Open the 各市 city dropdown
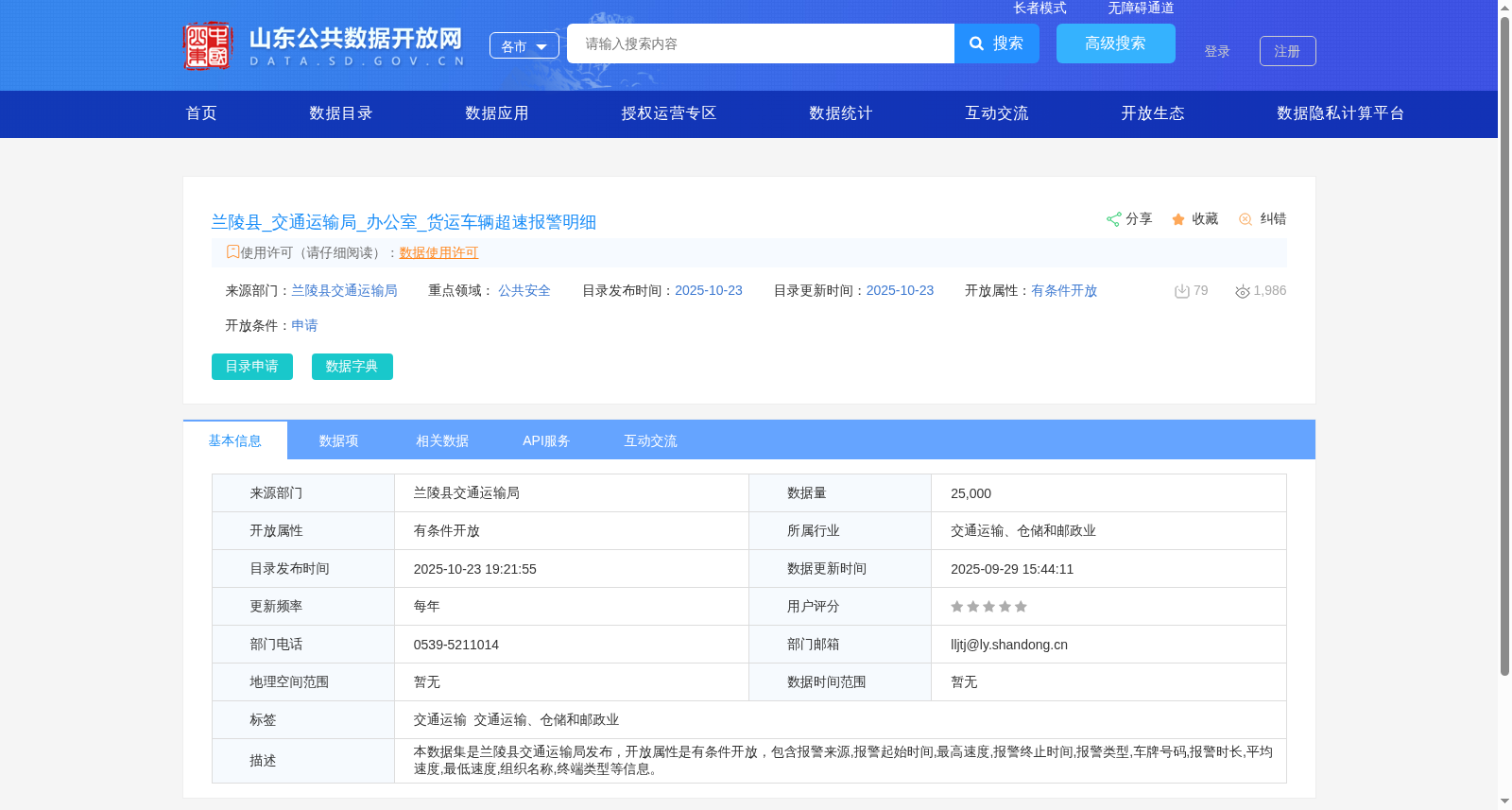 (x=524, y=45)
